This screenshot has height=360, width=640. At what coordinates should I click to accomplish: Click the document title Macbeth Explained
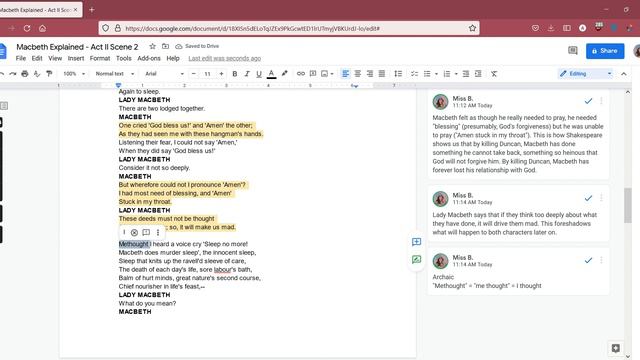click(77, 47)
